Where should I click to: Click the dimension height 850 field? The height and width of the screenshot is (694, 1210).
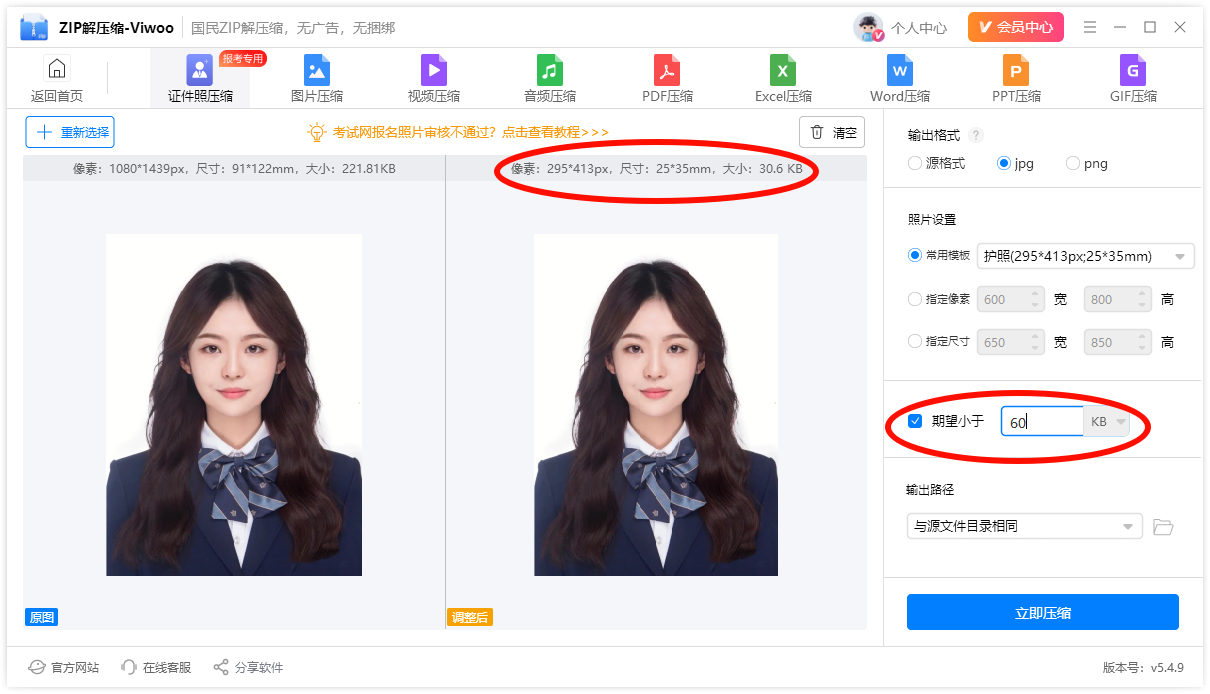pyautogui.click(x=1110, y=342)
